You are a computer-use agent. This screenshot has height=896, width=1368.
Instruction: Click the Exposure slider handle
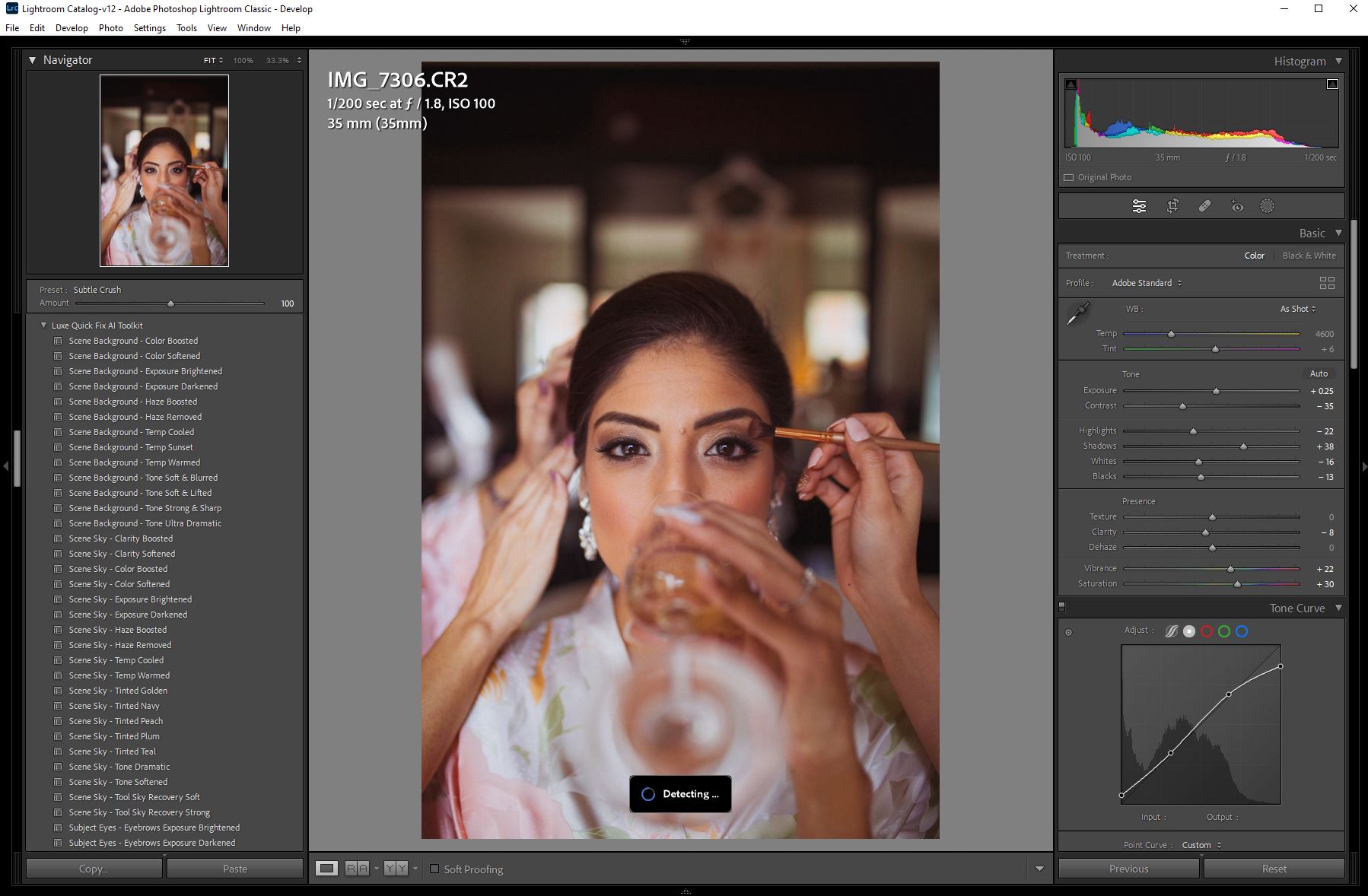coord(1216,391)
